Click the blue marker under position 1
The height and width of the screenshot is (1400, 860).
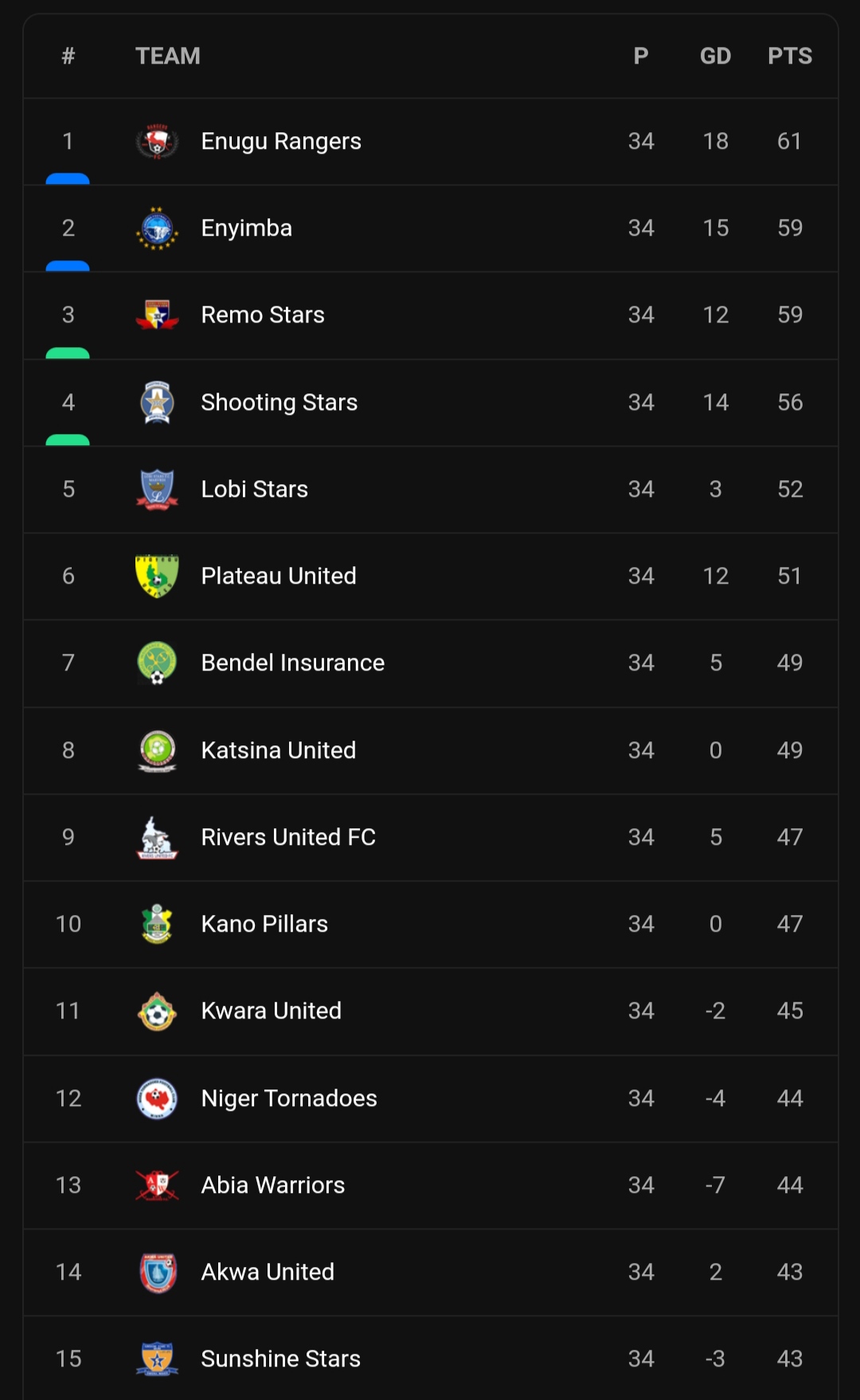point(68,179)
